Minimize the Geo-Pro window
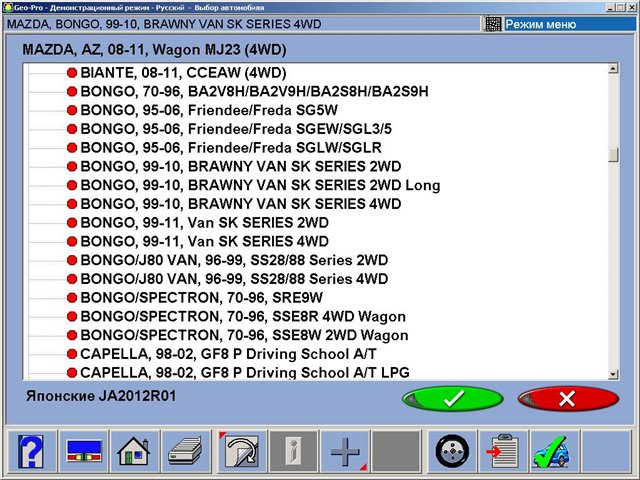The height and width of the screenshot is (480, 640). point(611,7)
